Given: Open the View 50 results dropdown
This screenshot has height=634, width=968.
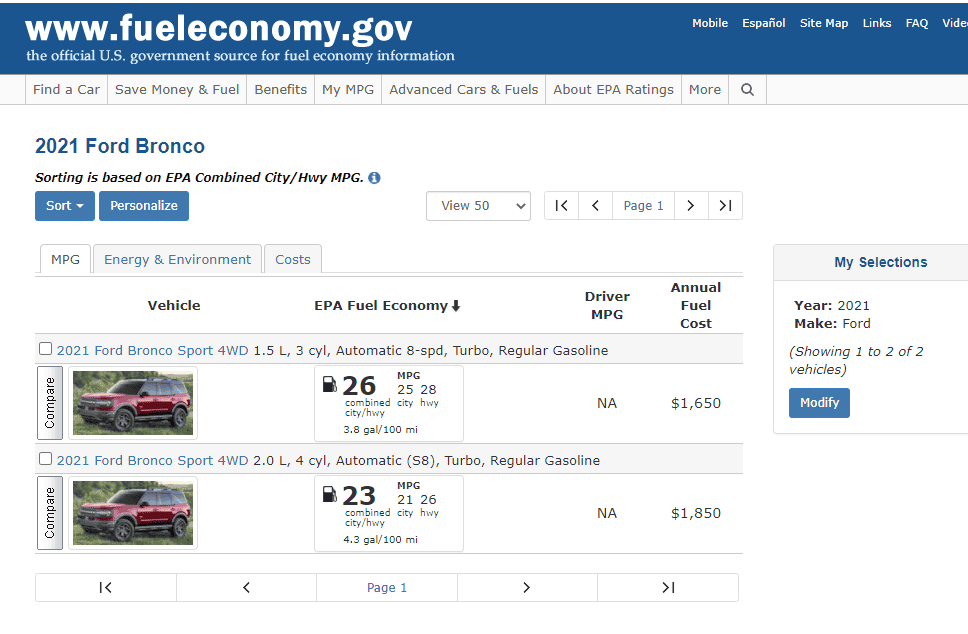Looking at the screenshot, I should tap(478, 206).
